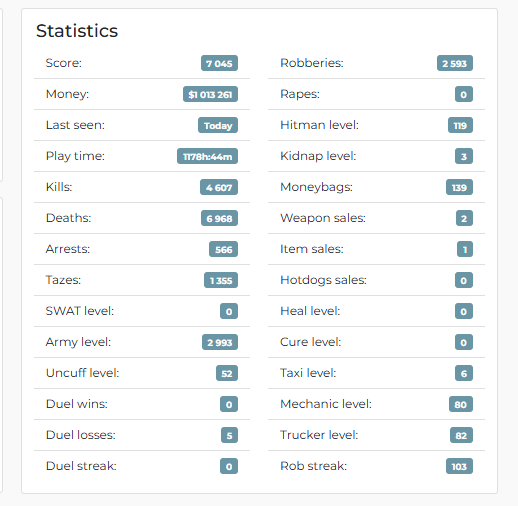Click the Last seen Today badge
Viewport: 518px width, 506px height.
coord(218,125)
